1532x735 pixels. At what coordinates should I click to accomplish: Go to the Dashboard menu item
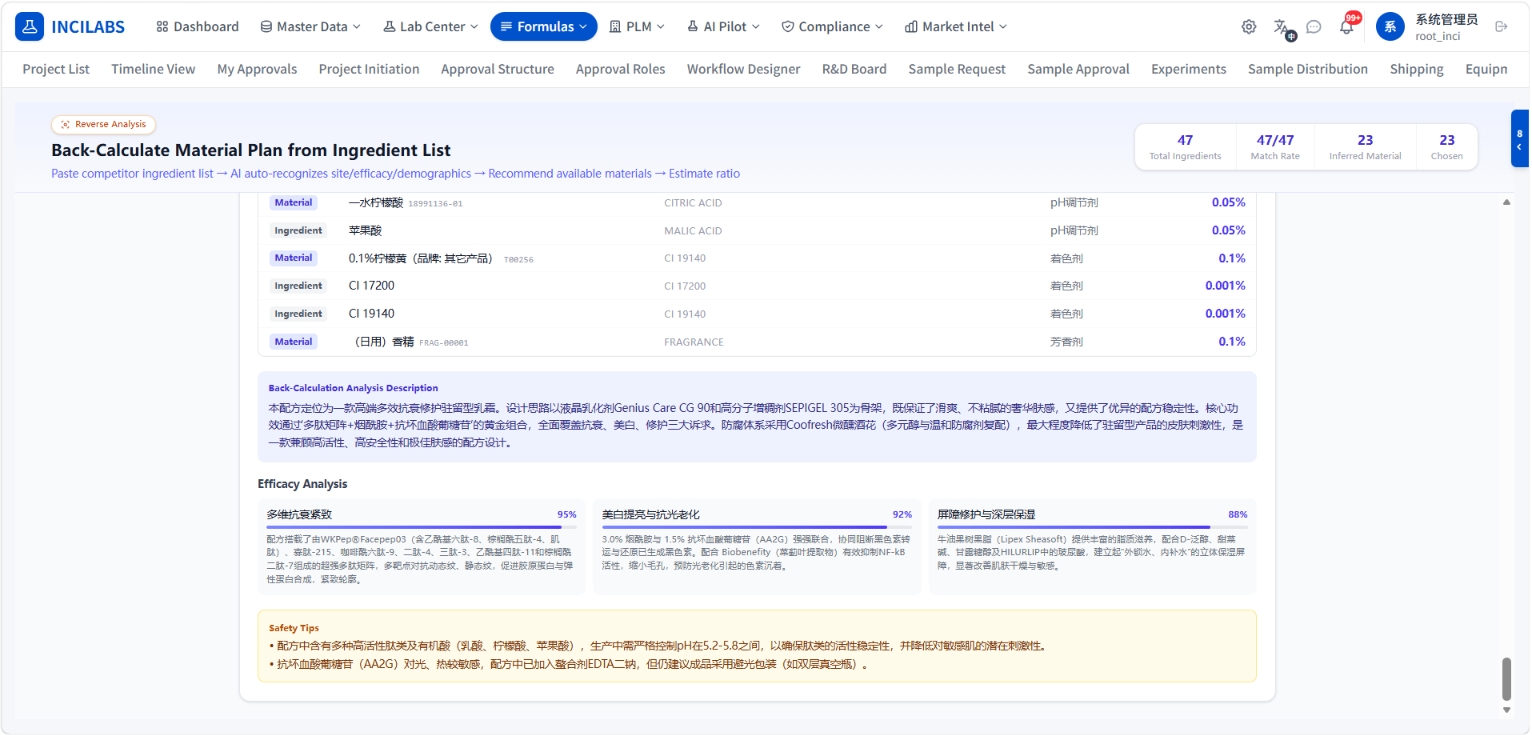point(198,27)
